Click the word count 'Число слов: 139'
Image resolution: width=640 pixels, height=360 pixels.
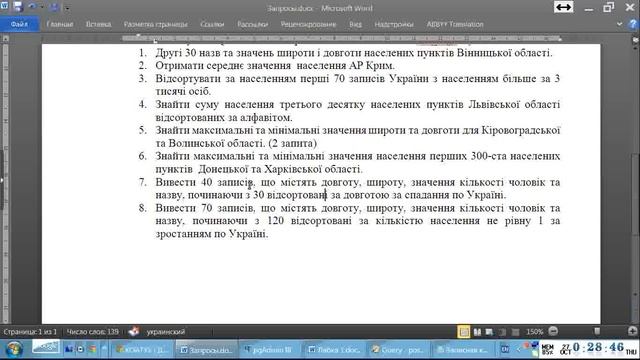tap(93, 332)
